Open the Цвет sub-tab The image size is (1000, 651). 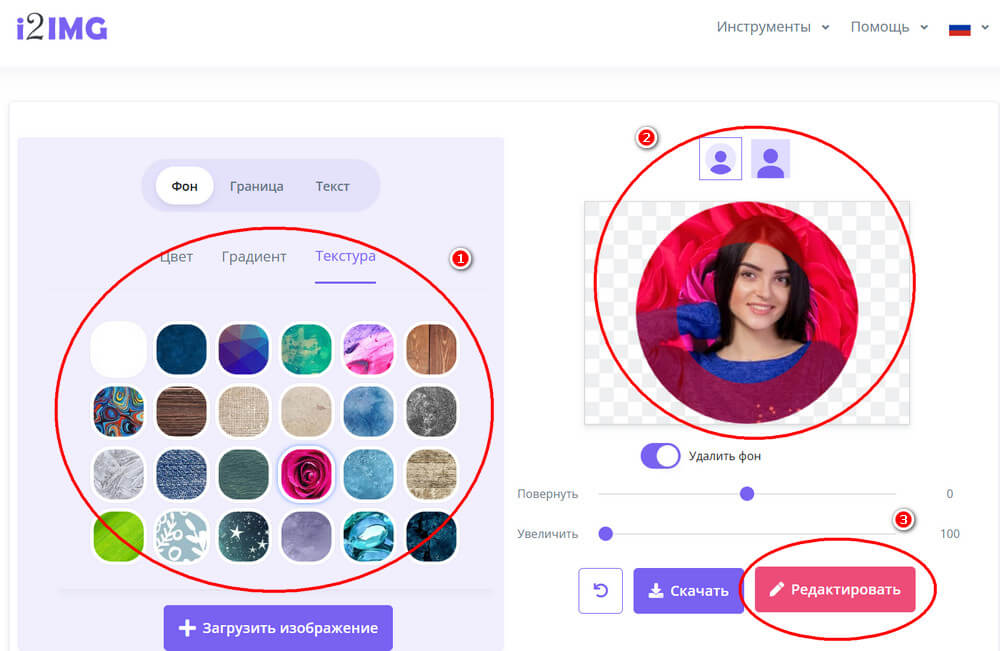point(177,256)
